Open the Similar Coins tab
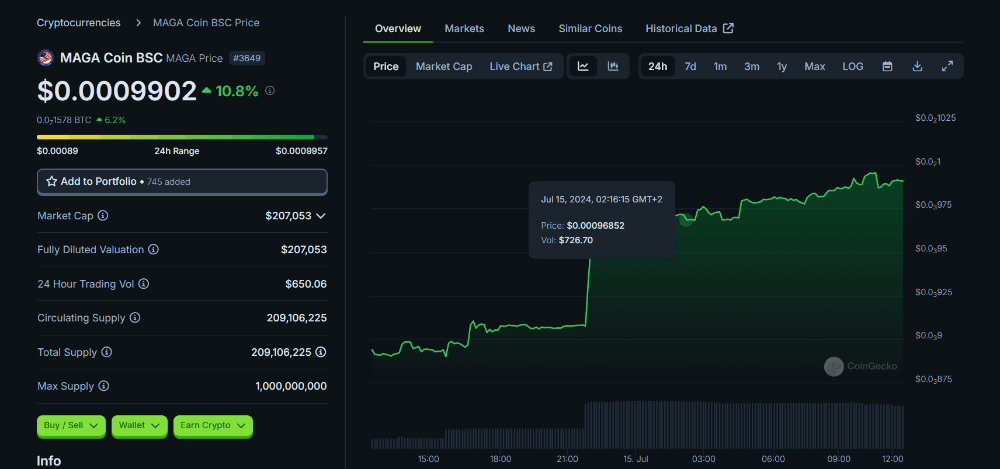 (x=591, y=29)
